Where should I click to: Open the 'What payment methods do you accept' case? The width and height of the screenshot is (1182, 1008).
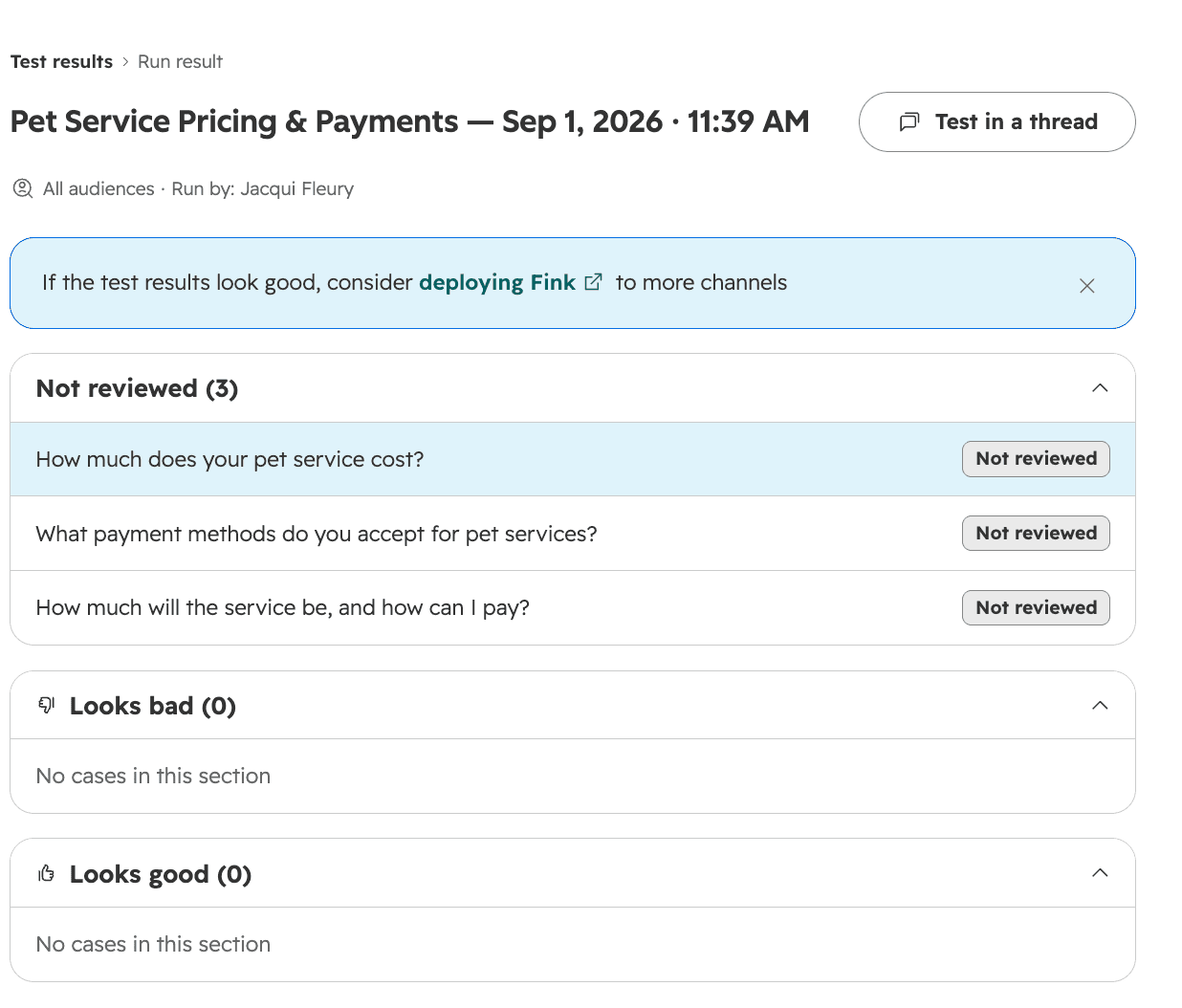pos(573,534)
